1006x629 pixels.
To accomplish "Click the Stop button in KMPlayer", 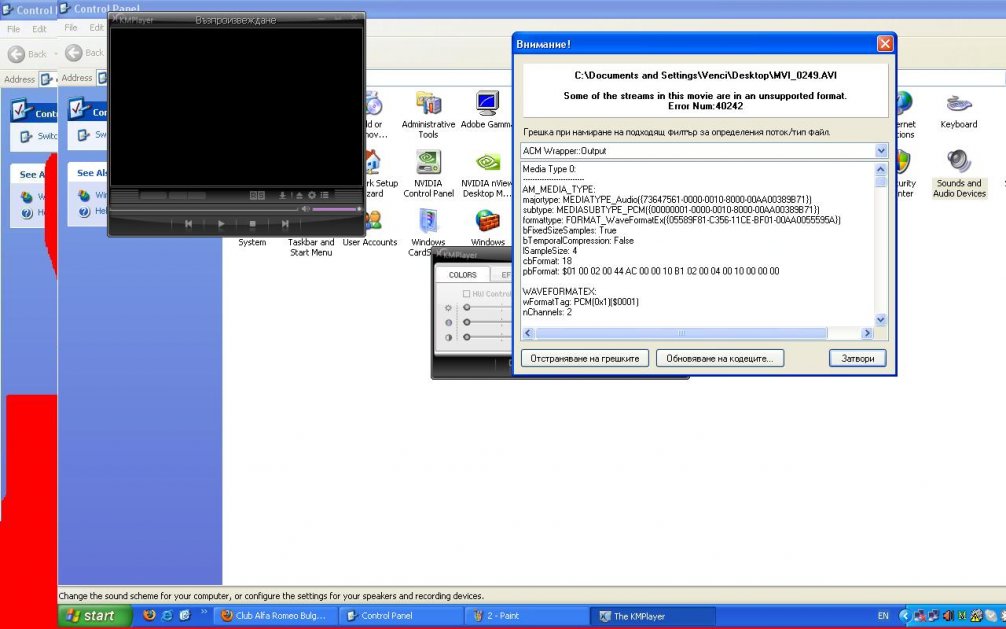I will [x=253, y=224].
